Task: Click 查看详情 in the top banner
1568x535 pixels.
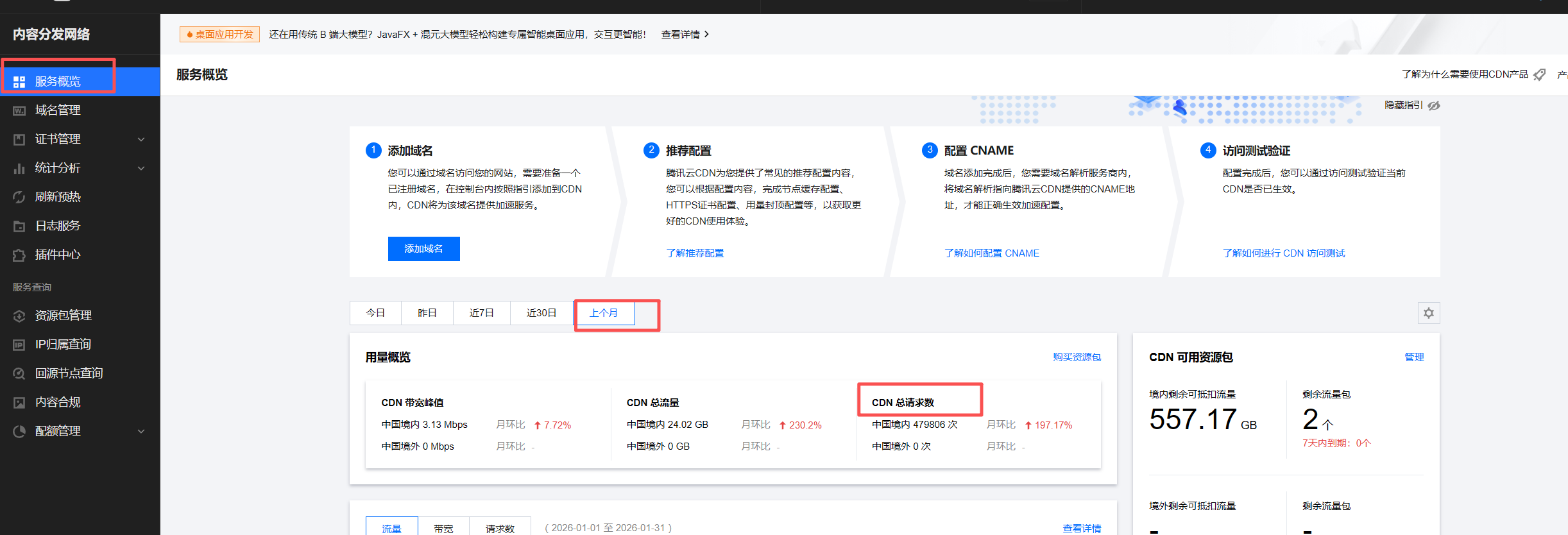Action: (x=685, y=35)
